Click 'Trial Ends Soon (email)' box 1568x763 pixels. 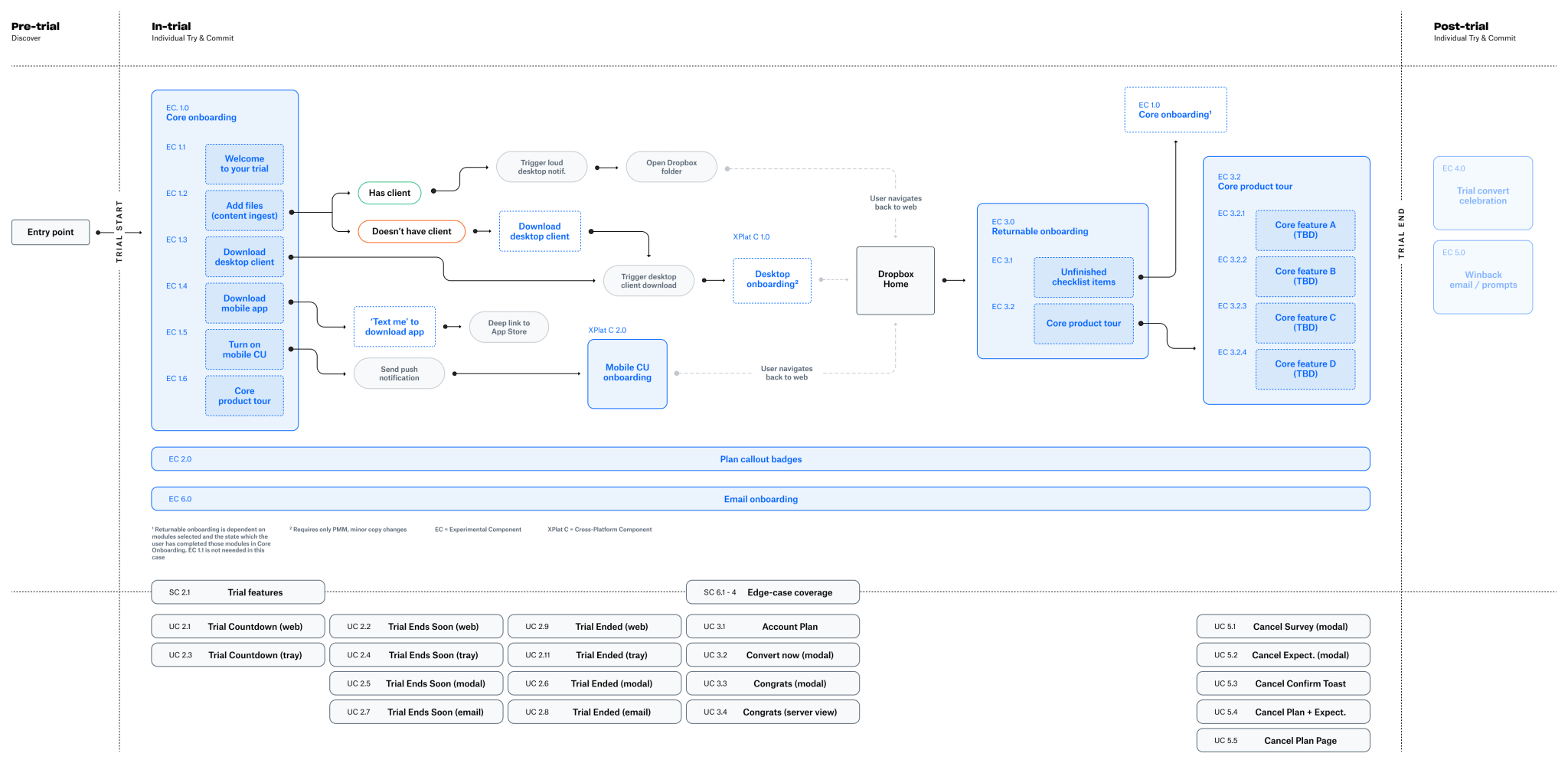pyautogui.click(x=416, y=712)
